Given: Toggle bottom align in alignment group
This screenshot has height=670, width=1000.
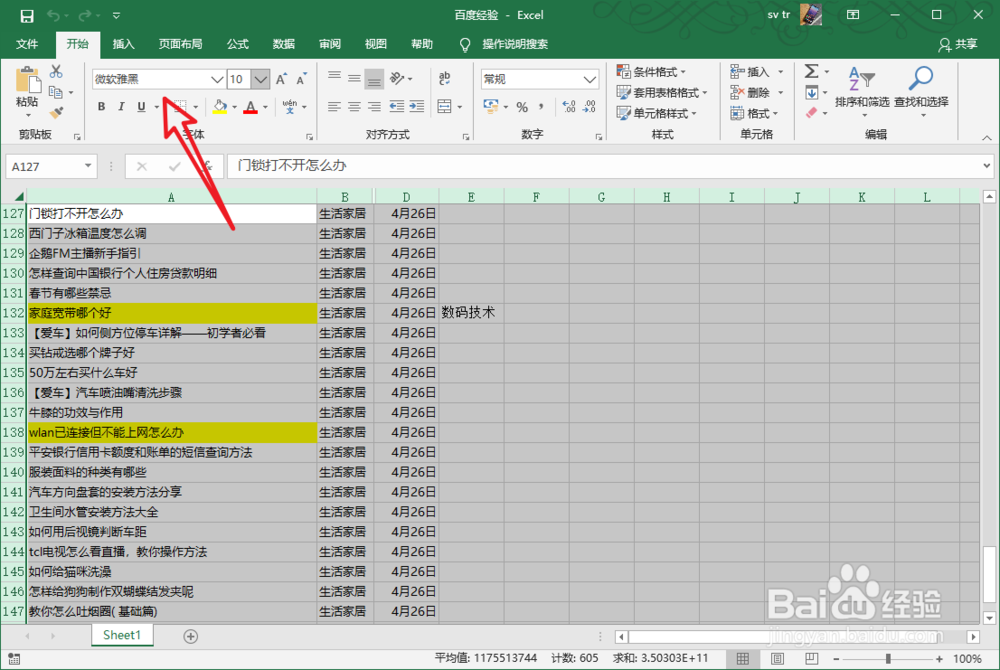Looking at the screenshot, I should coord(374,78).
